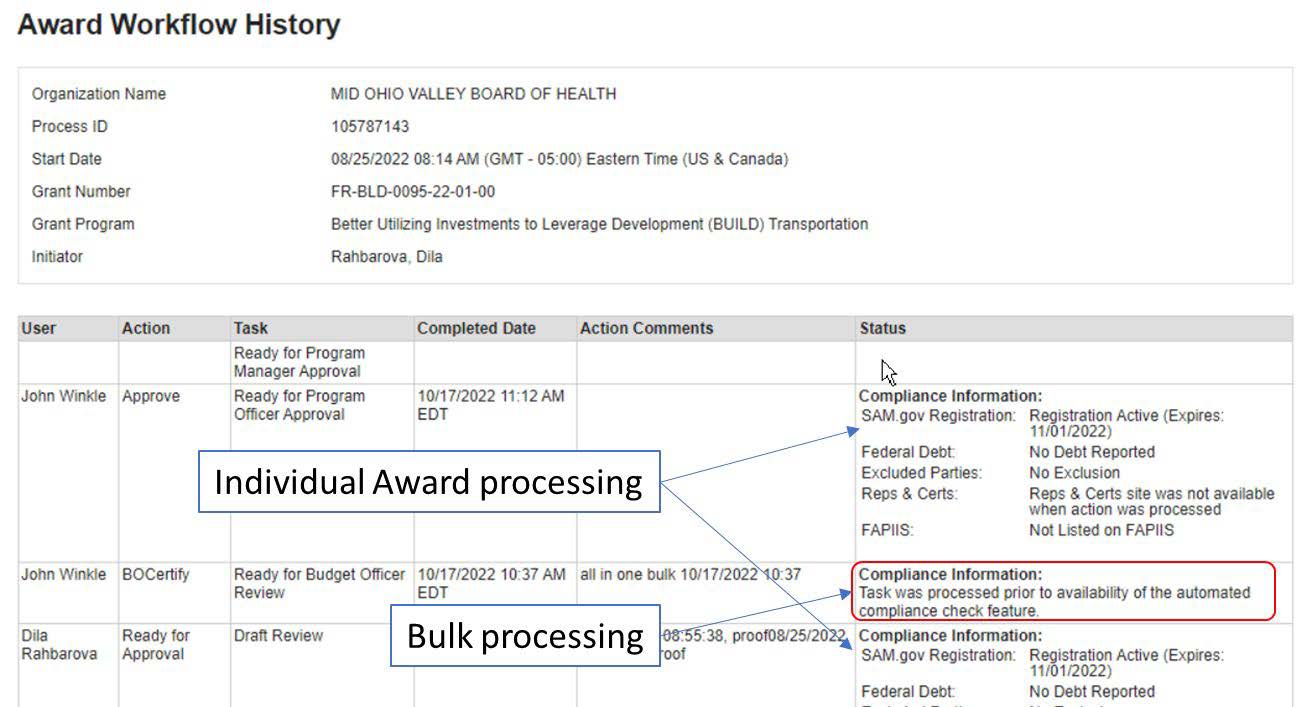Image resolution: width=1307 pixels, height=707 pixels.
Task: Click the Ready for Program Manager Approval task
Action: pos(299,362)
